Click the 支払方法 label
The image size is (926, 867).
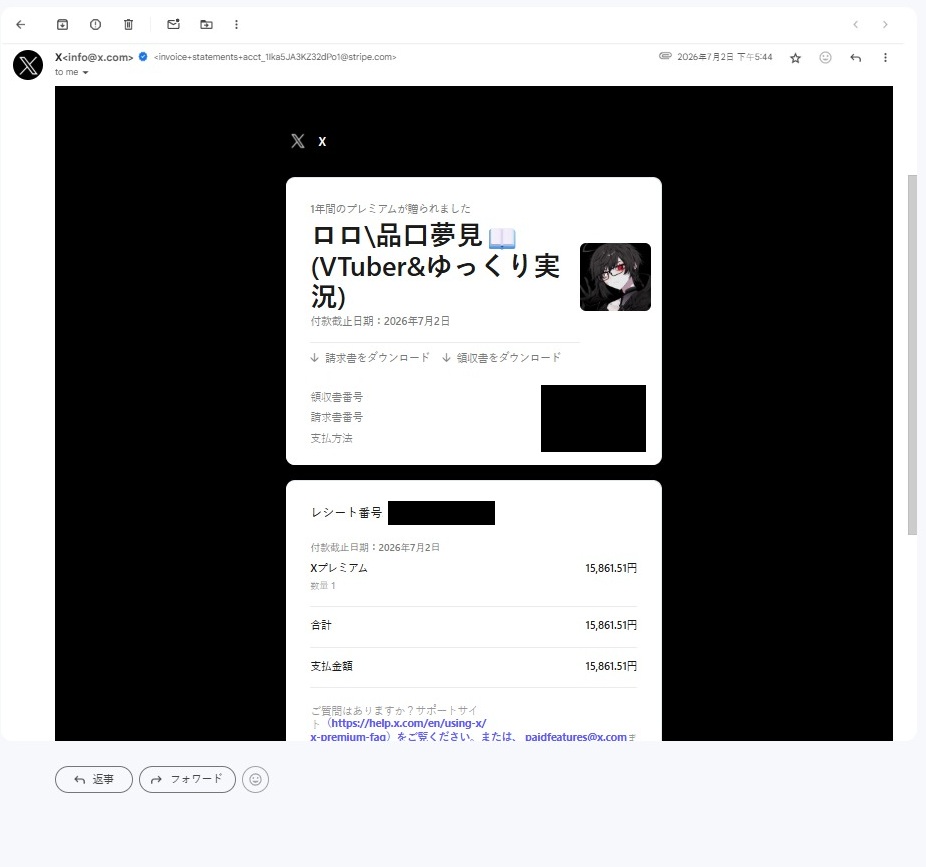click(x=331, y=438)
